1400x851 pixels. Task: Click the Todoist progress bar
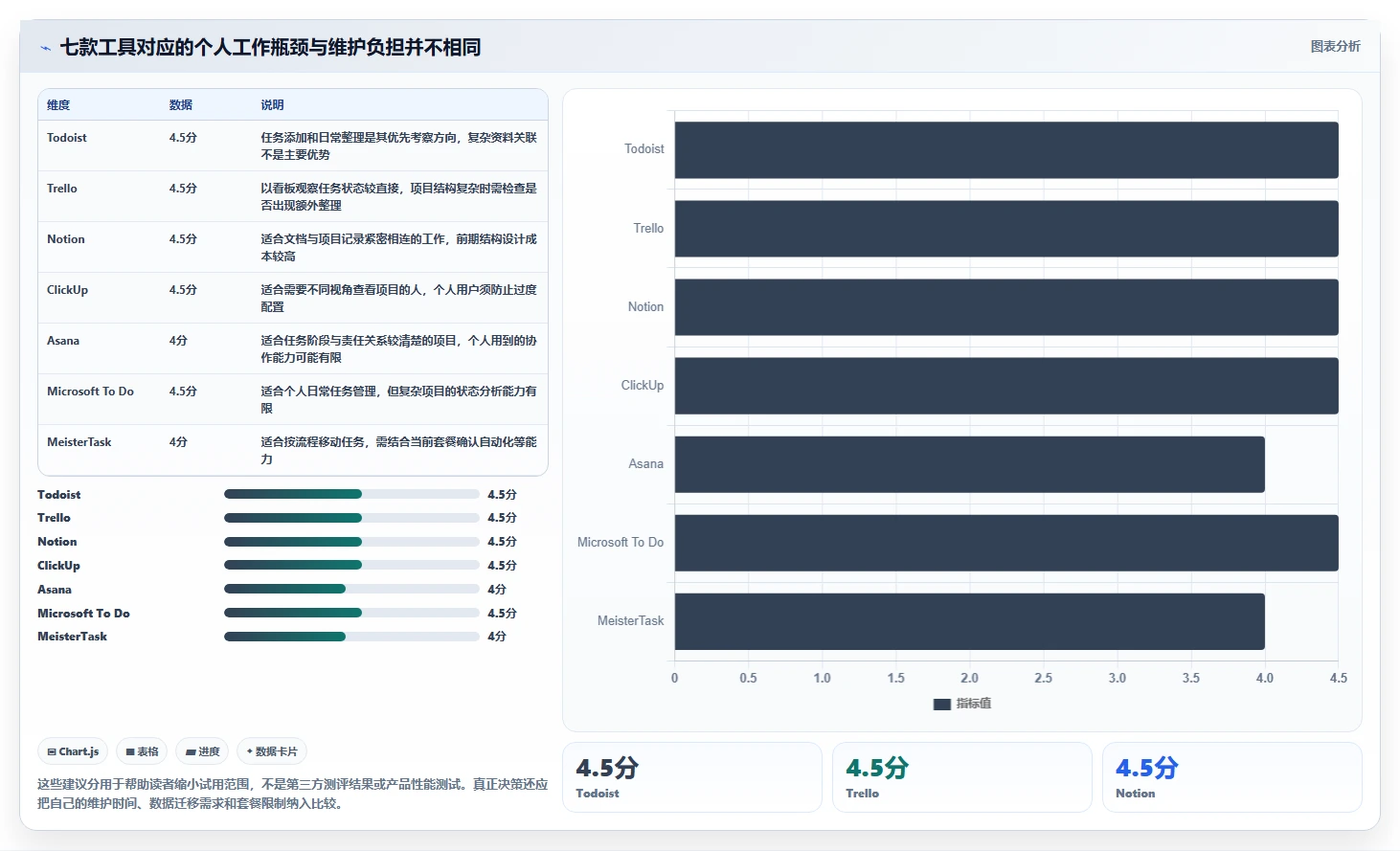point(351,494)
